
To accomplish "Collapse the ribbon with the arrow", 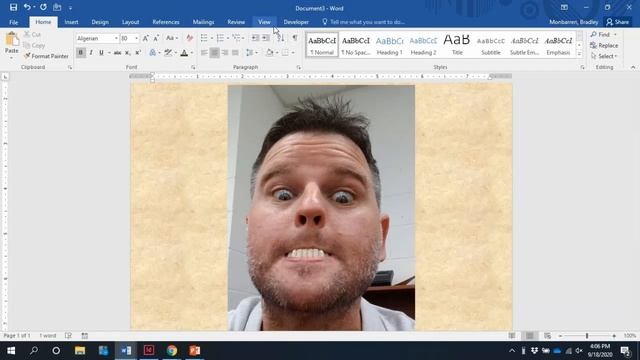I will point(633,67).
